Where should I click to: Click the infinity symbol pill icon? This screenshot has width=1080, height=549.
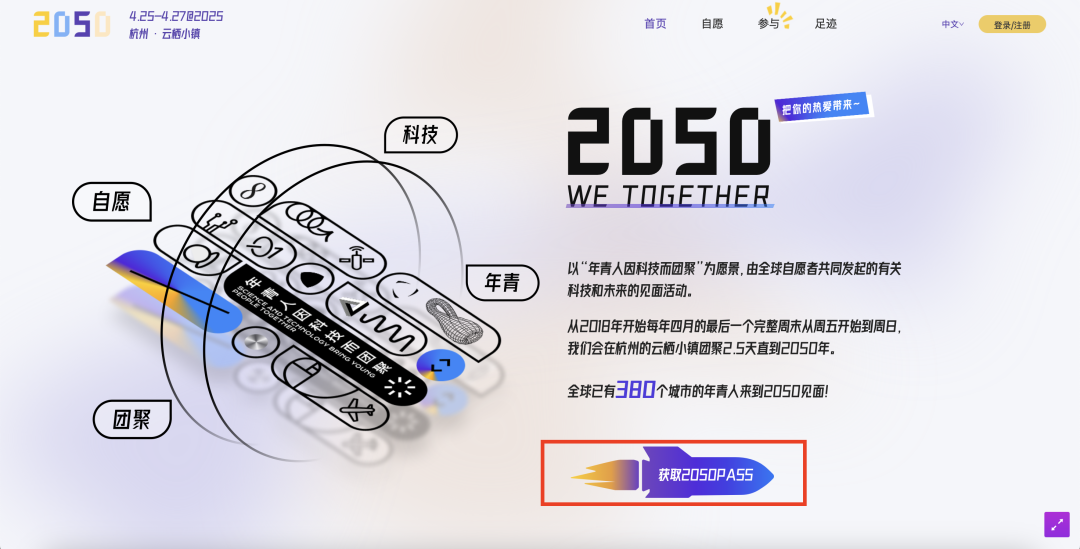(x=253, y=189)
